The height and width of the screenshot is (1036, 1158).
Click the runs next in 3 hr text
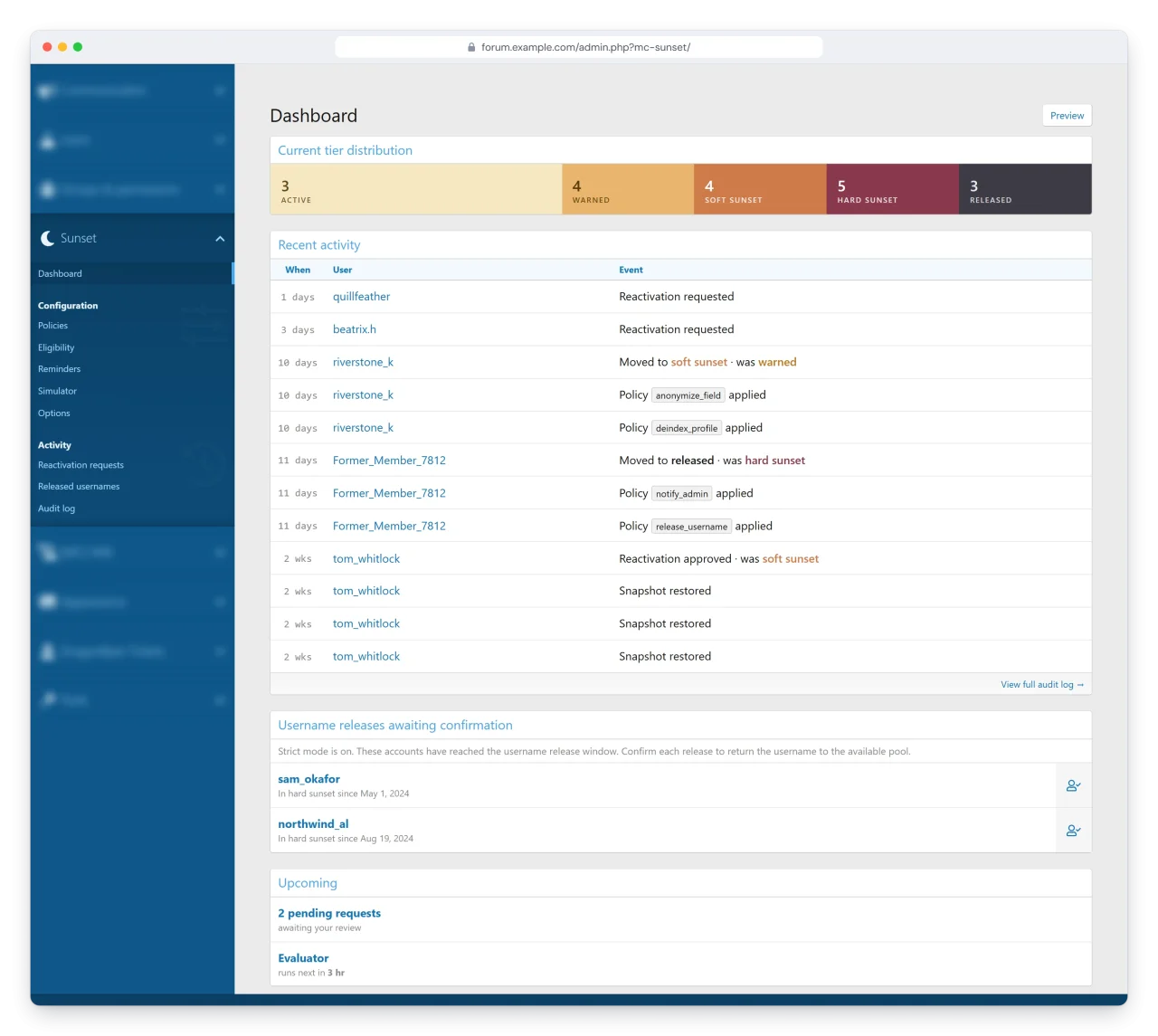coord(311,974)
